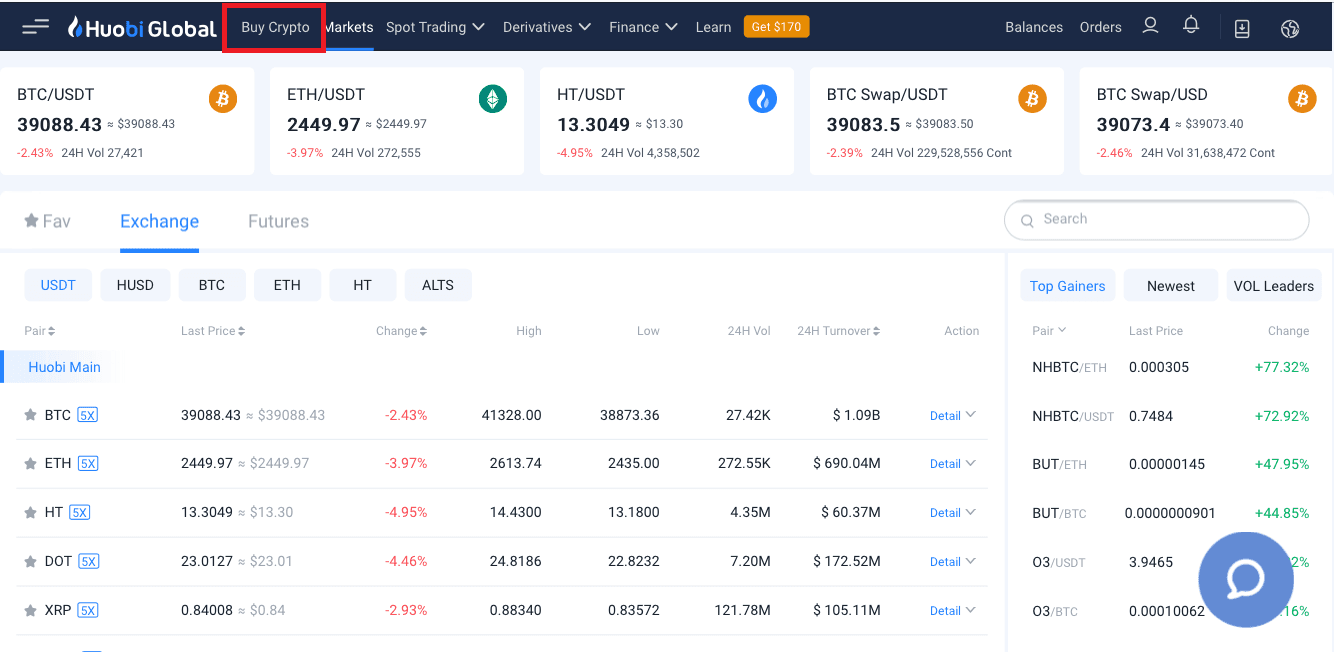Expand Detail for the DOT row

tap(953, 561)
